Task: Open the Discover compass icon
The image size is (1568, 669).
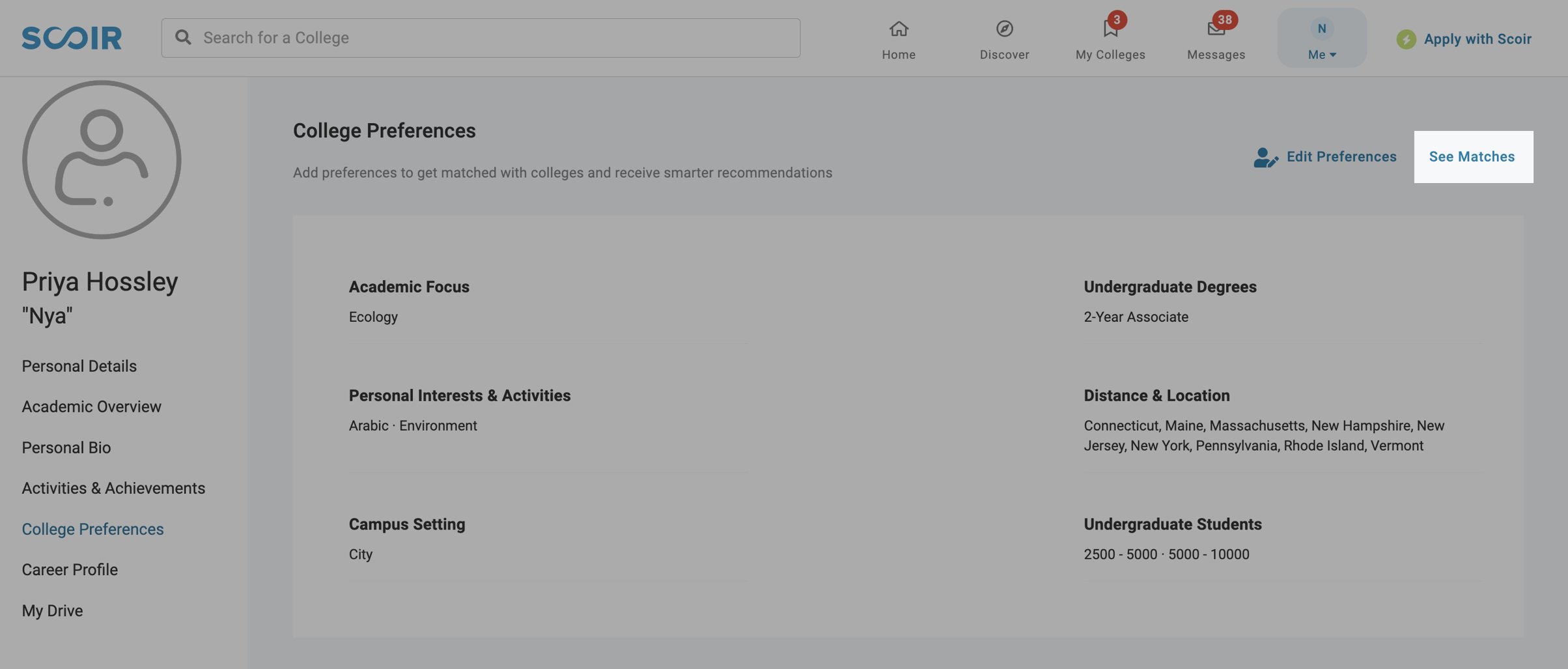Action: (1004, 29)
